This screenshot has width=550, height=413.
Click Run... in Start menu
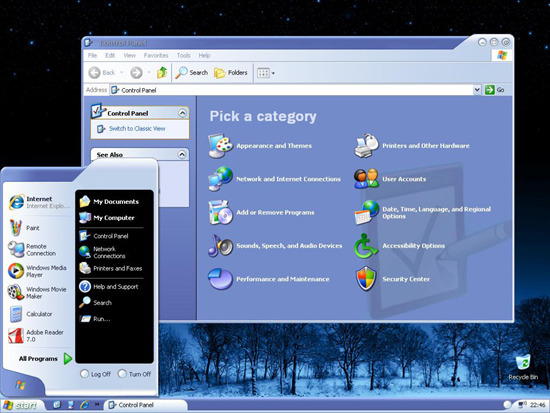coord(95,319)
